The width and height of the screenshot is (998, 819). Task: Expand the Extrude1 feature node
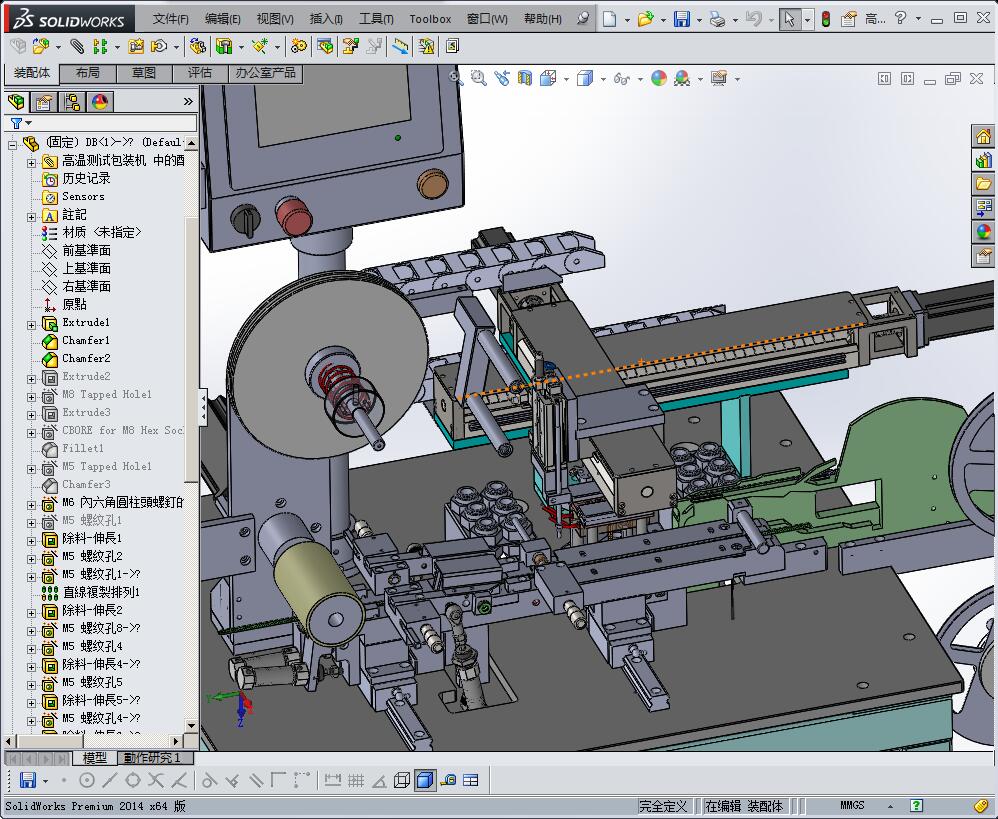pos(31,324)
